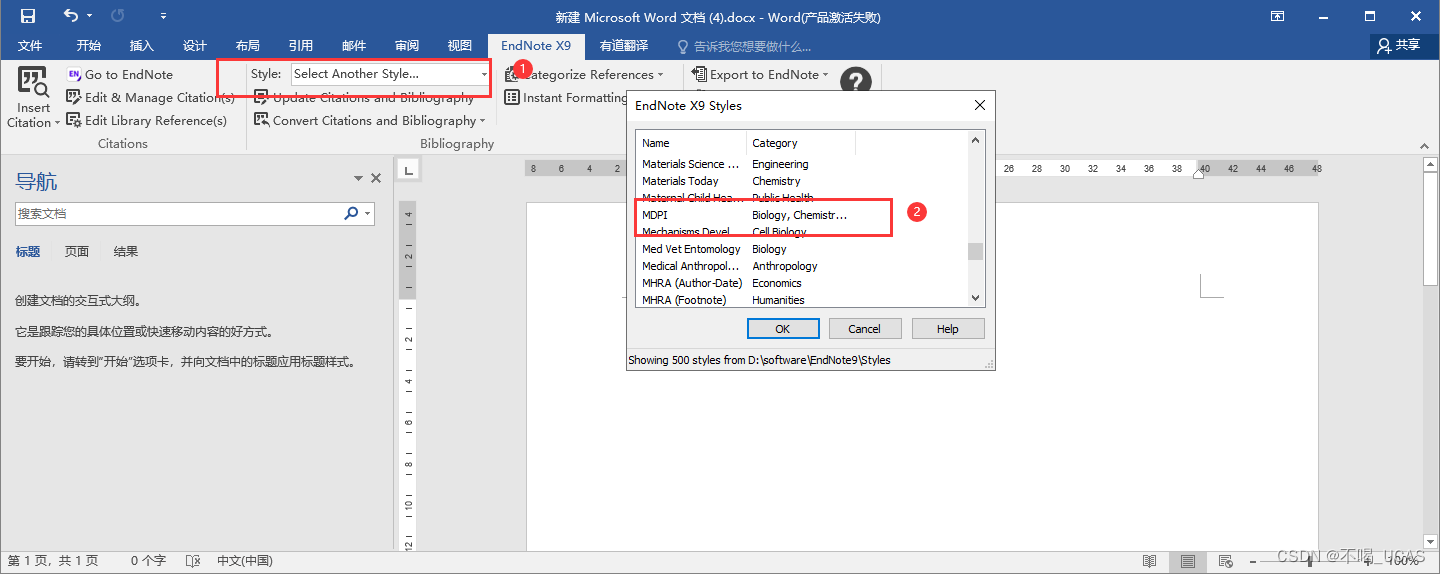This screenshot has height=574, width=1440.
Task: Switch to the 开始 ribbon tab
Action: click(x=89, y=46)
